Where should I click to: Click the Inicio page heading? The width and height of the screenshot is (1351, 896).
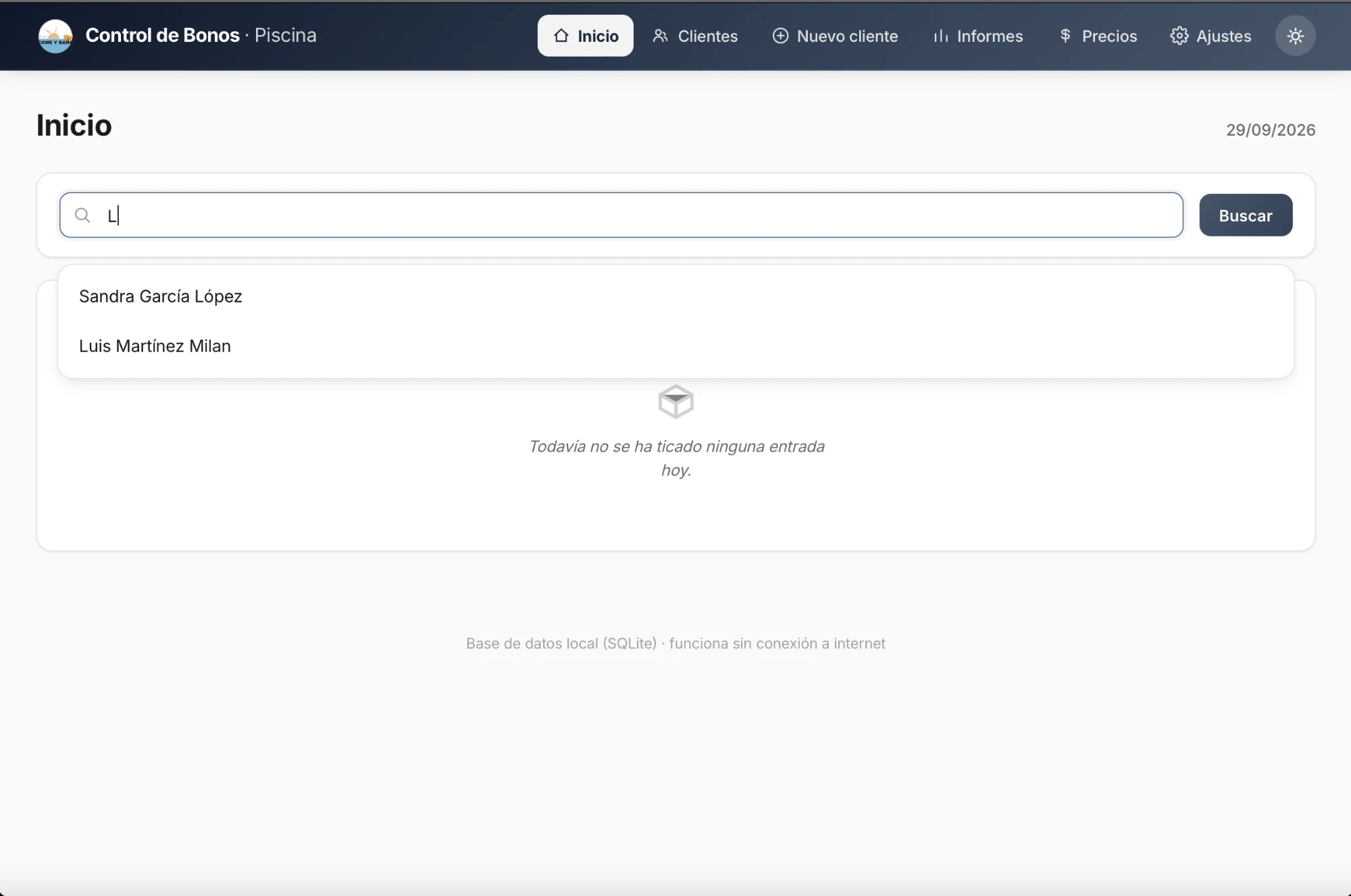74,126
